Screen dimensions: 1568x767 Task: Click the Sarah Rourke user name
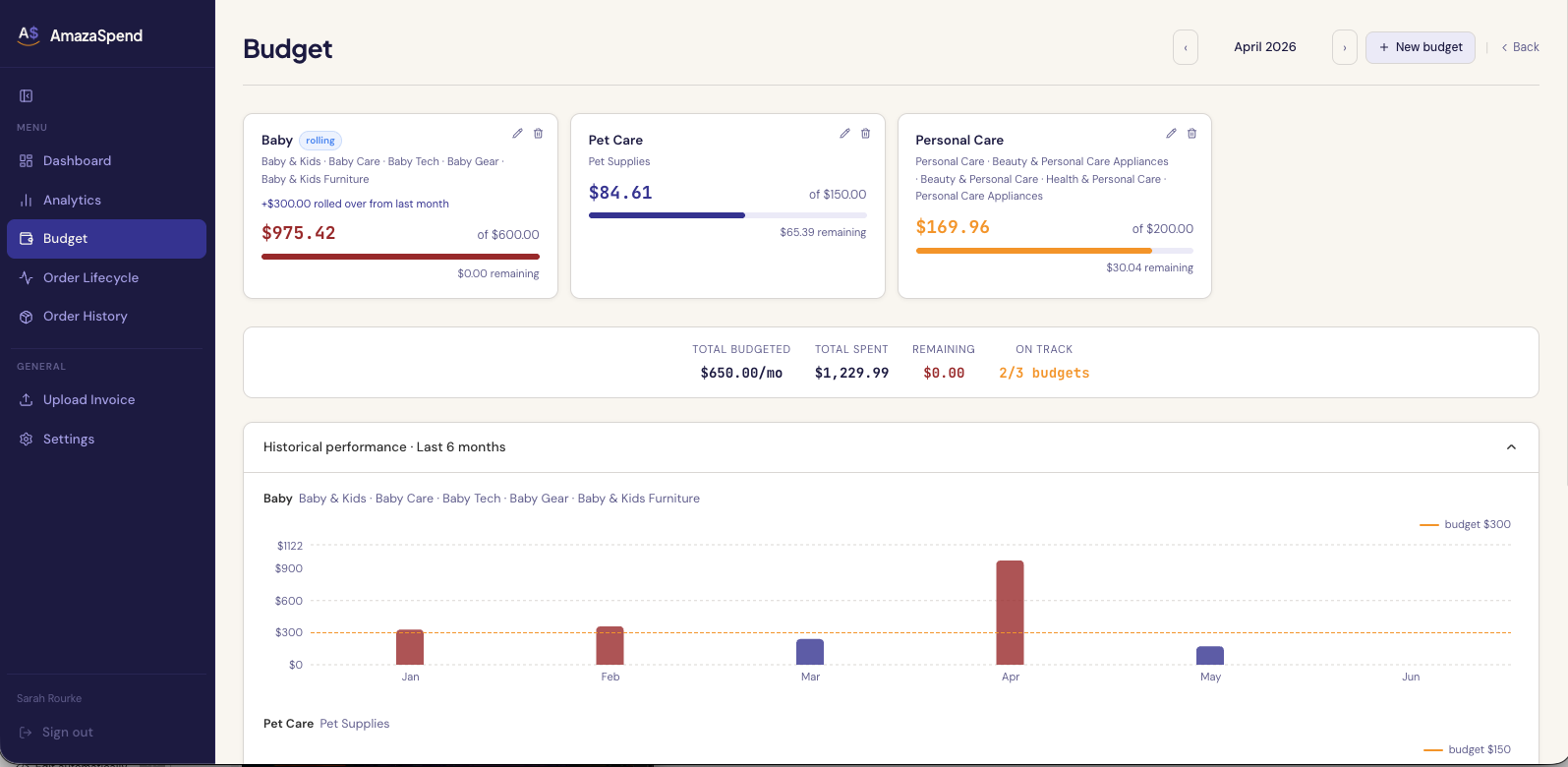pyautogui.click(x=49, y=698)
